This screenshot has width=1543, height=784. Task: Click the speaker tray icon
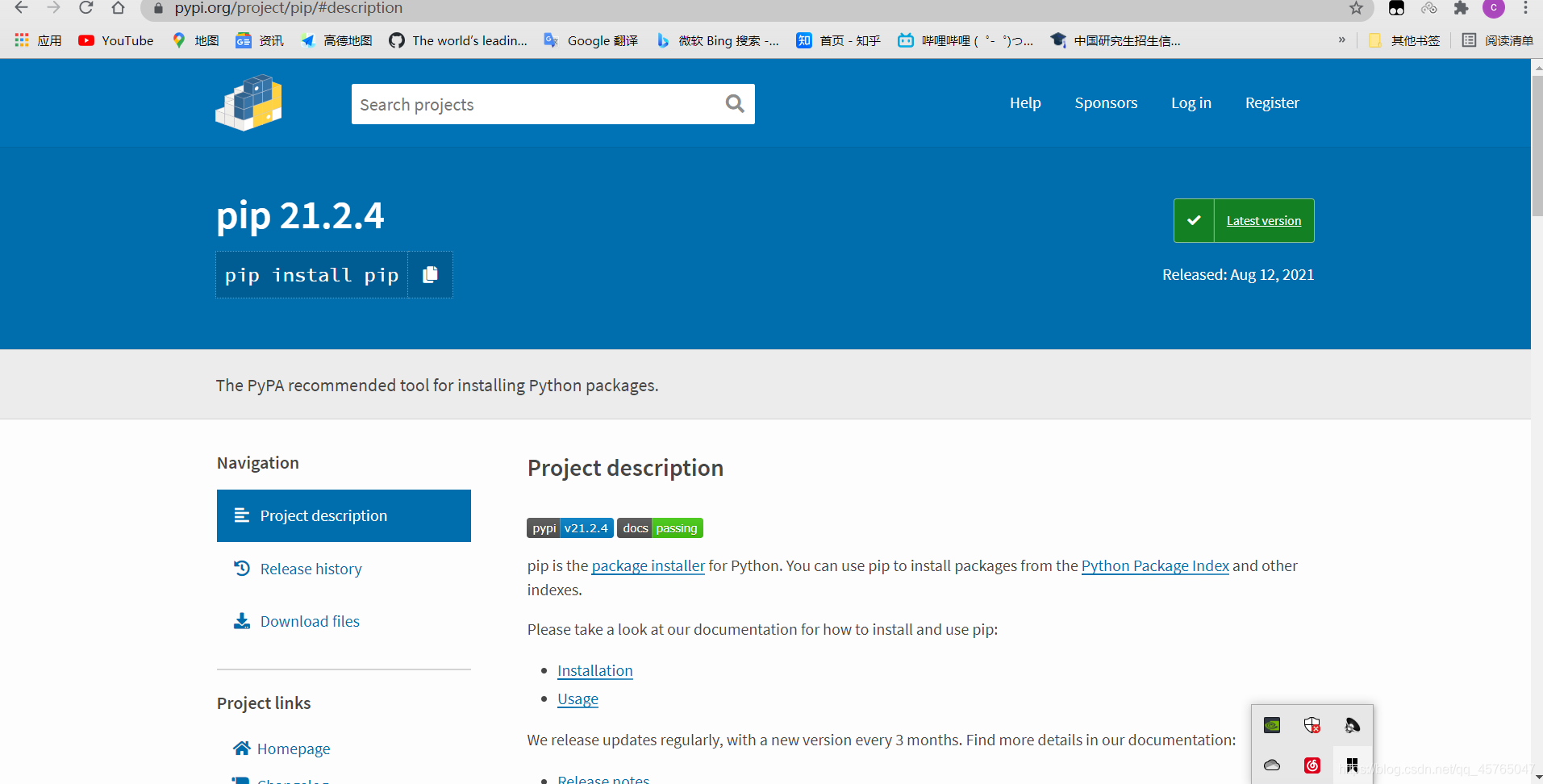(1353, 725)
